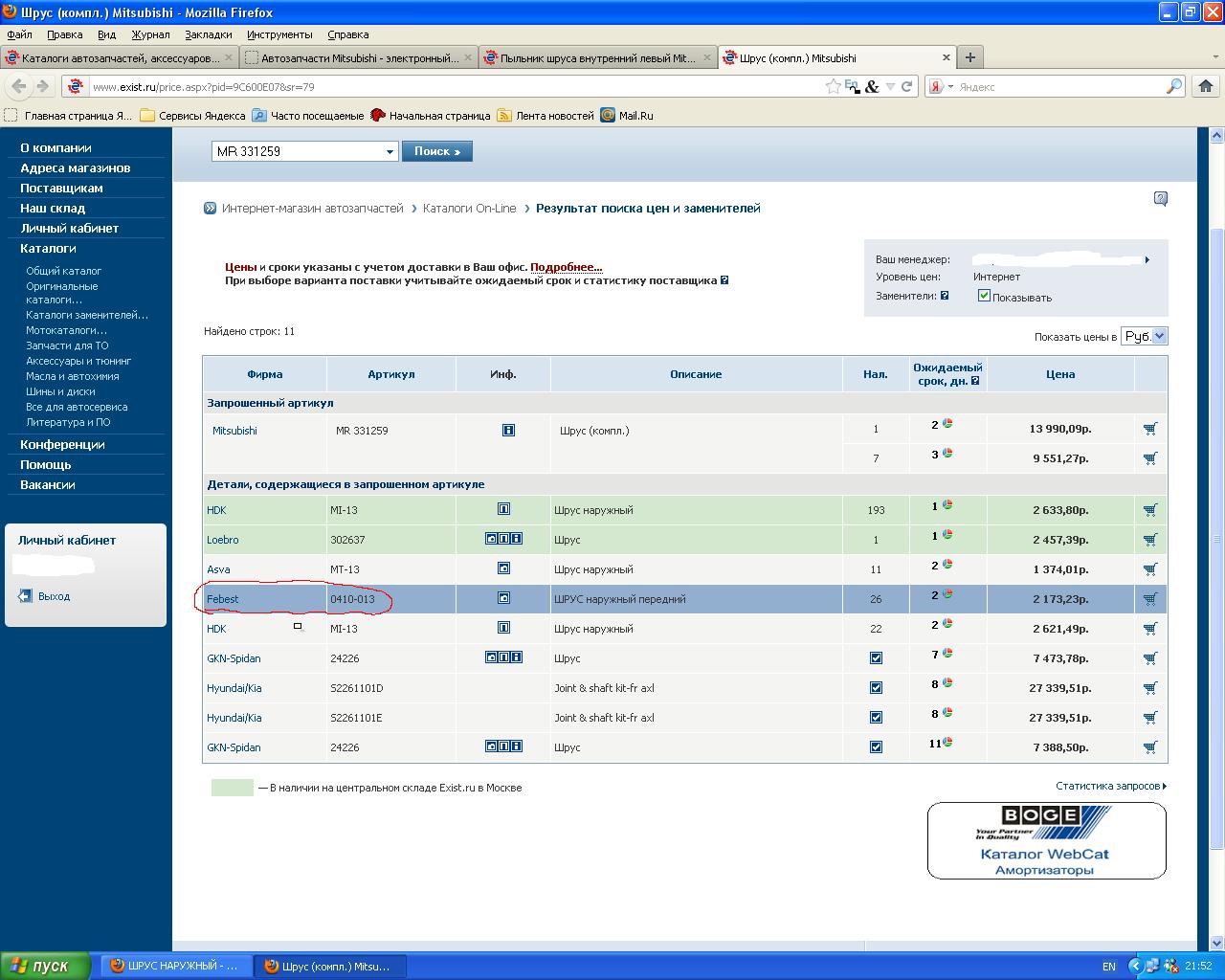Reload page using the address bar refresh icon
The height and width of the screenshot is (980, 1225).
907,86
